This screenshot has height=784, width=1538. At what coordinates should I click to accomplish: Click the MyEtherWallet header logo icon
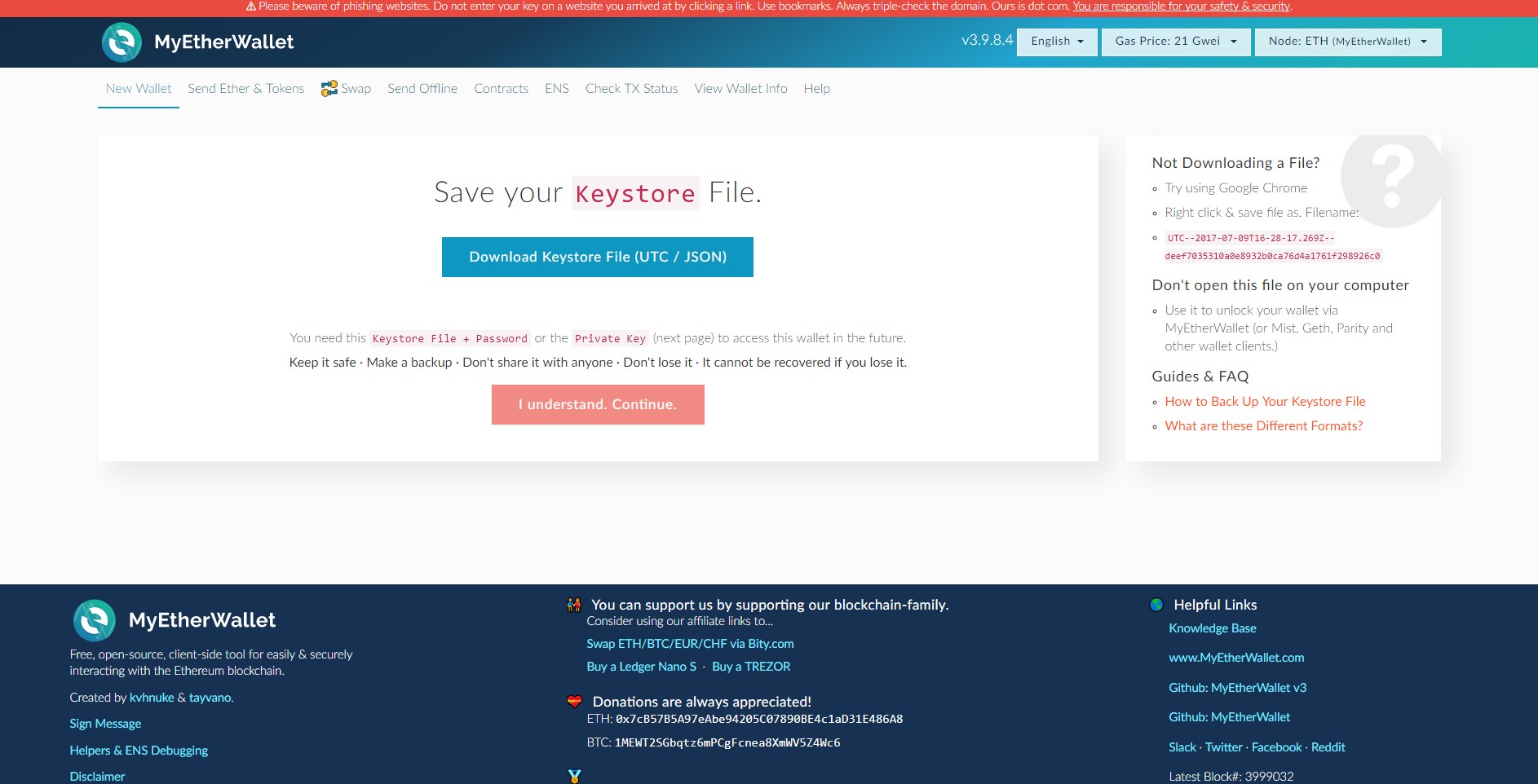tap(122, 42)
